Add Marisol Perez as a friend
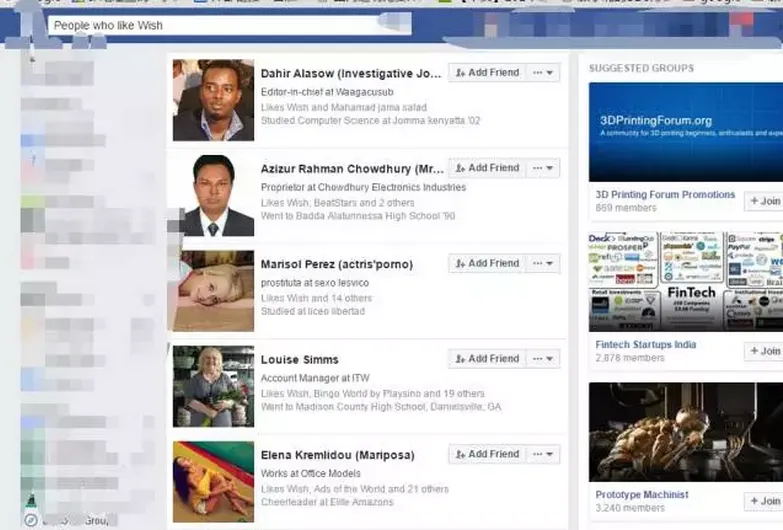Image resolution: width=783 pixels, height=530 pixels. pos(487,264)
